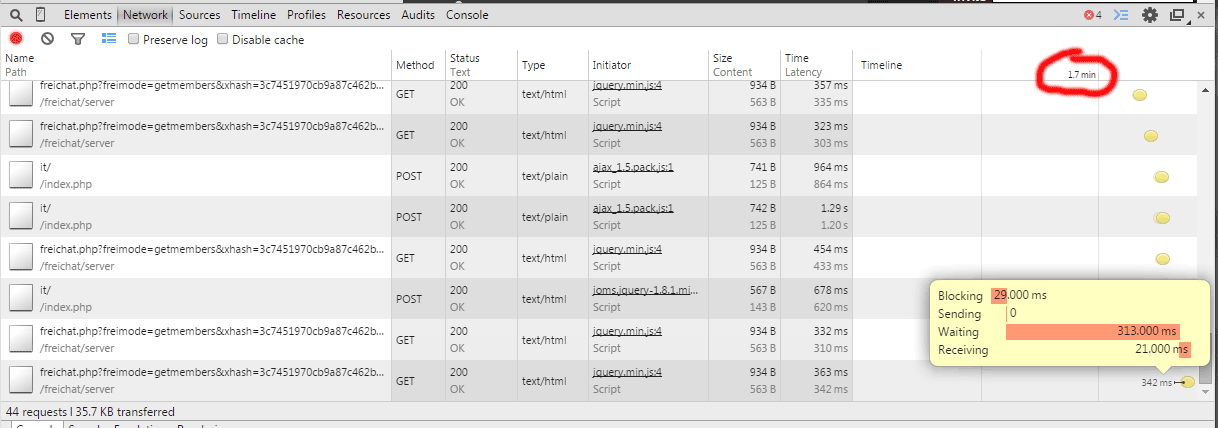Open the filter funnel icon

pos(78,39)
